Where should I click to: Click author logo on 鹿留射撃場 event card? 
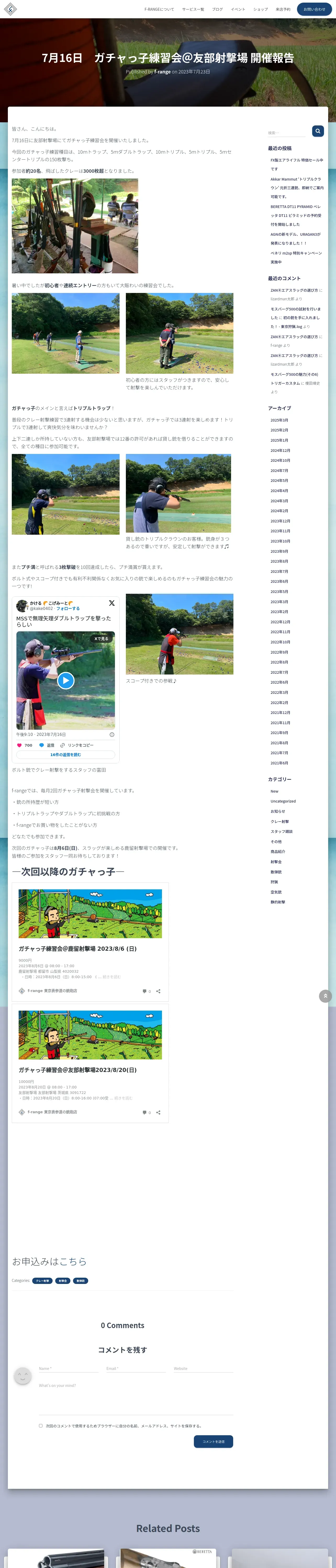click(x=22, y=991)
